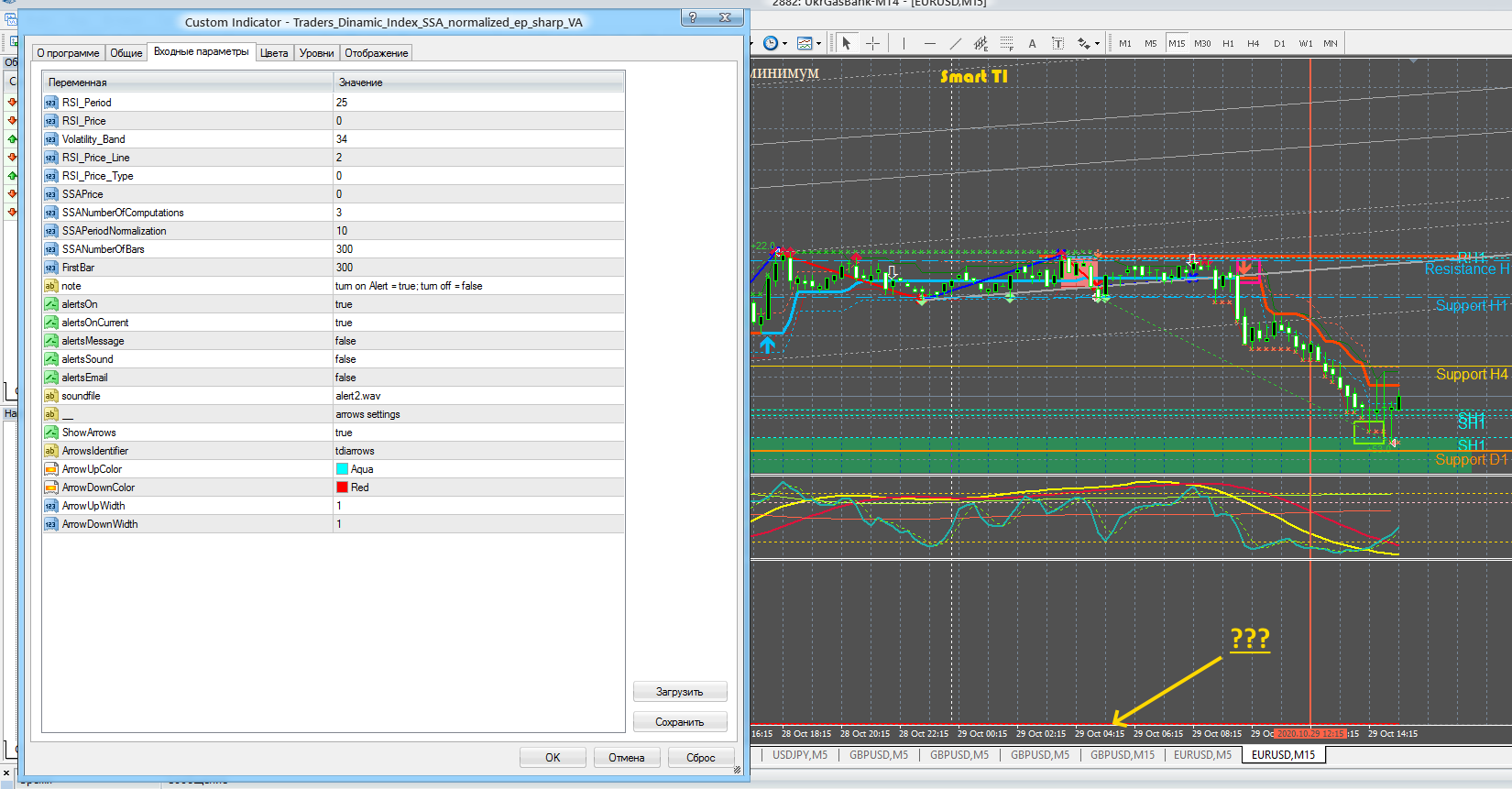Activate the crosshair tool
The height and width of the screenshot is (789, 1512).
[872, 43]
